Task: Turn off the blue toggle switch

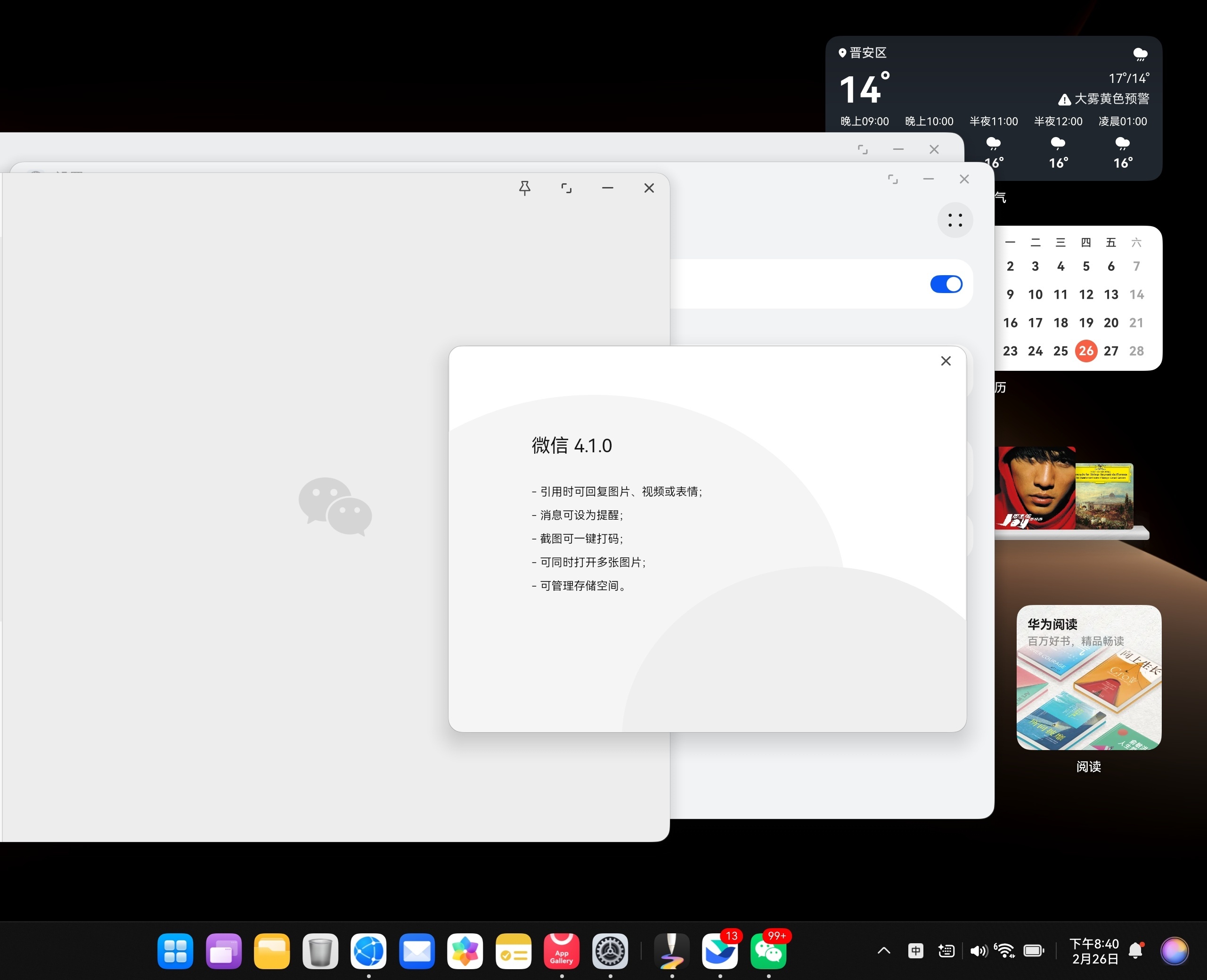Action: [946, 284]
